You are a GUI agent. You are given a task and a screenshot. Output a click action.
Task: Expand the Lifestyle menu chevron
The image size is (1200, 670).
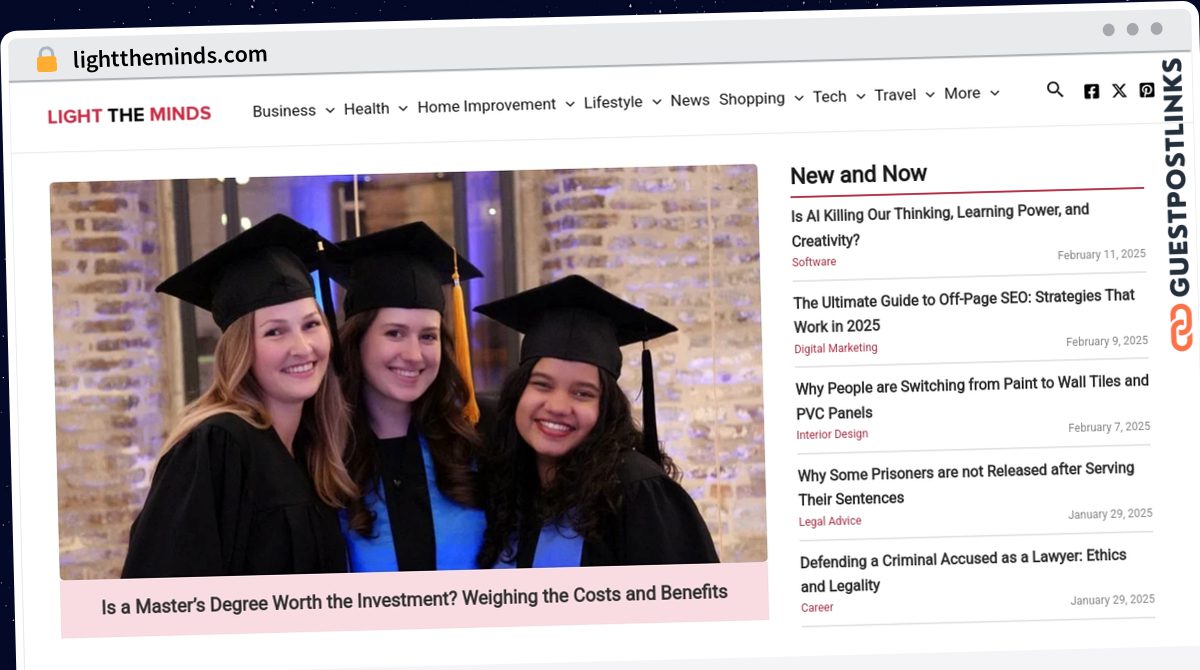pos(657,102)
